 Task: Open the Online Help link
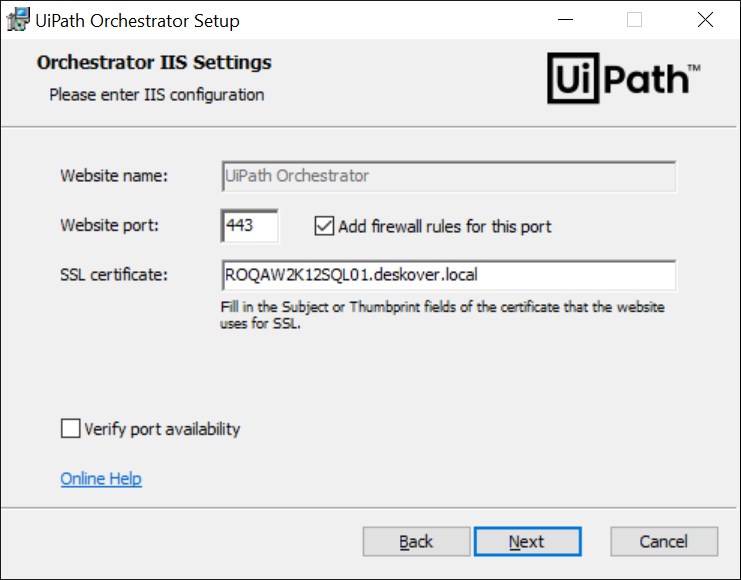click(x=101, y=478)
